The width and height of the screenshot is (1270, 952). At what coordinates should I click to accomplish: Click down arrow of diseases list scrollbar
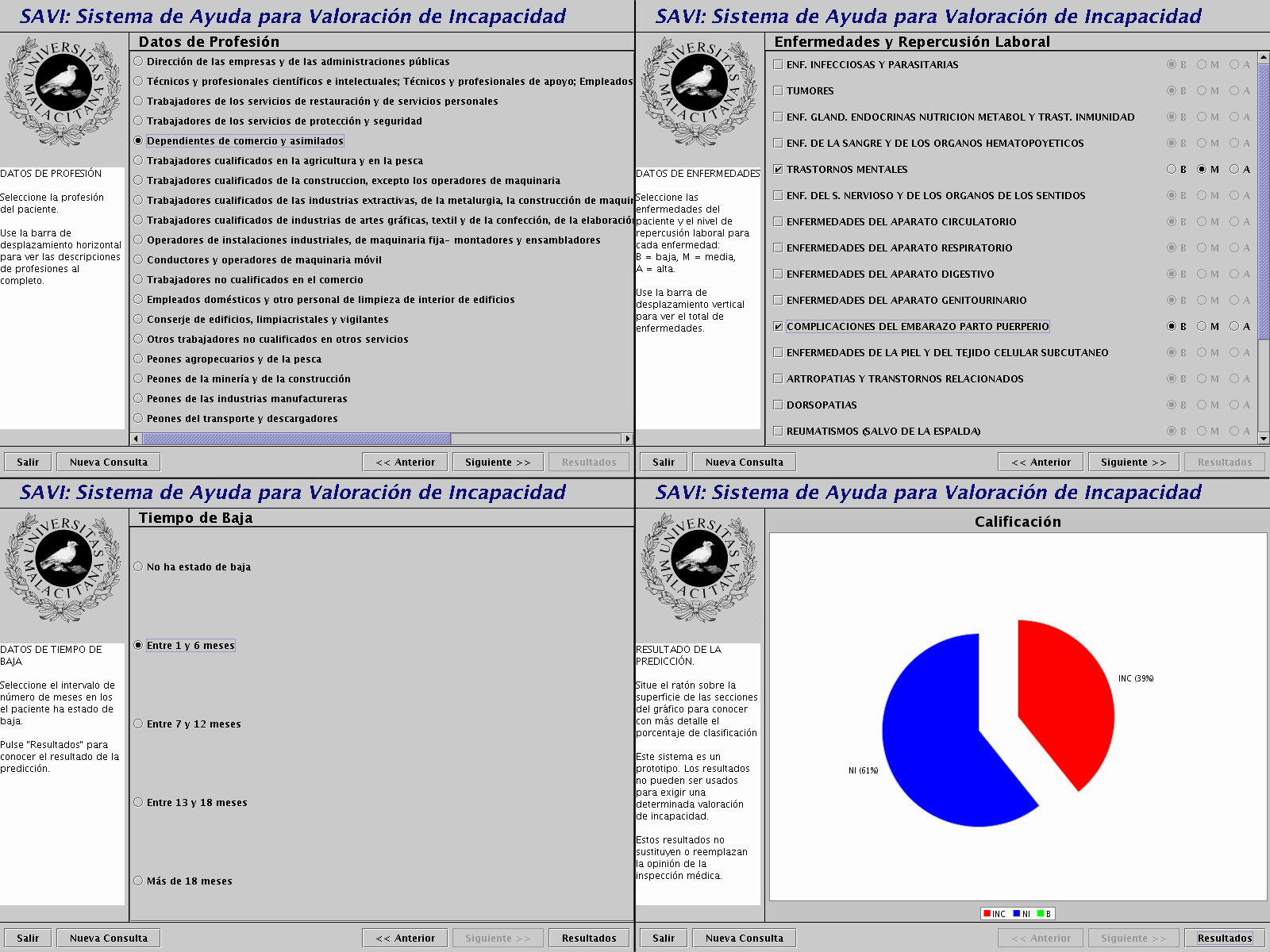[1264, 438]
